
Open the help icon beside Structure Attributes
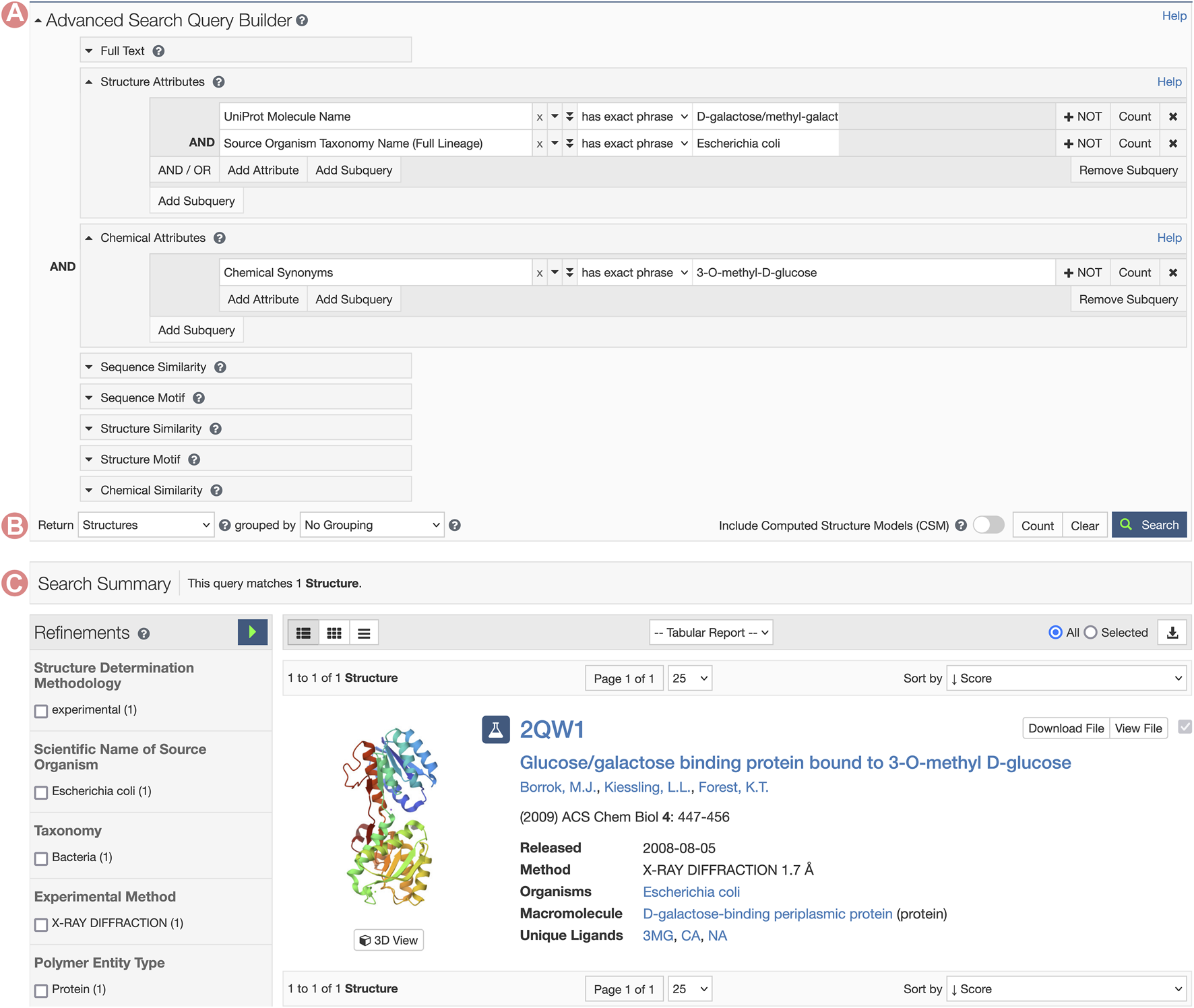coord(219,82)
